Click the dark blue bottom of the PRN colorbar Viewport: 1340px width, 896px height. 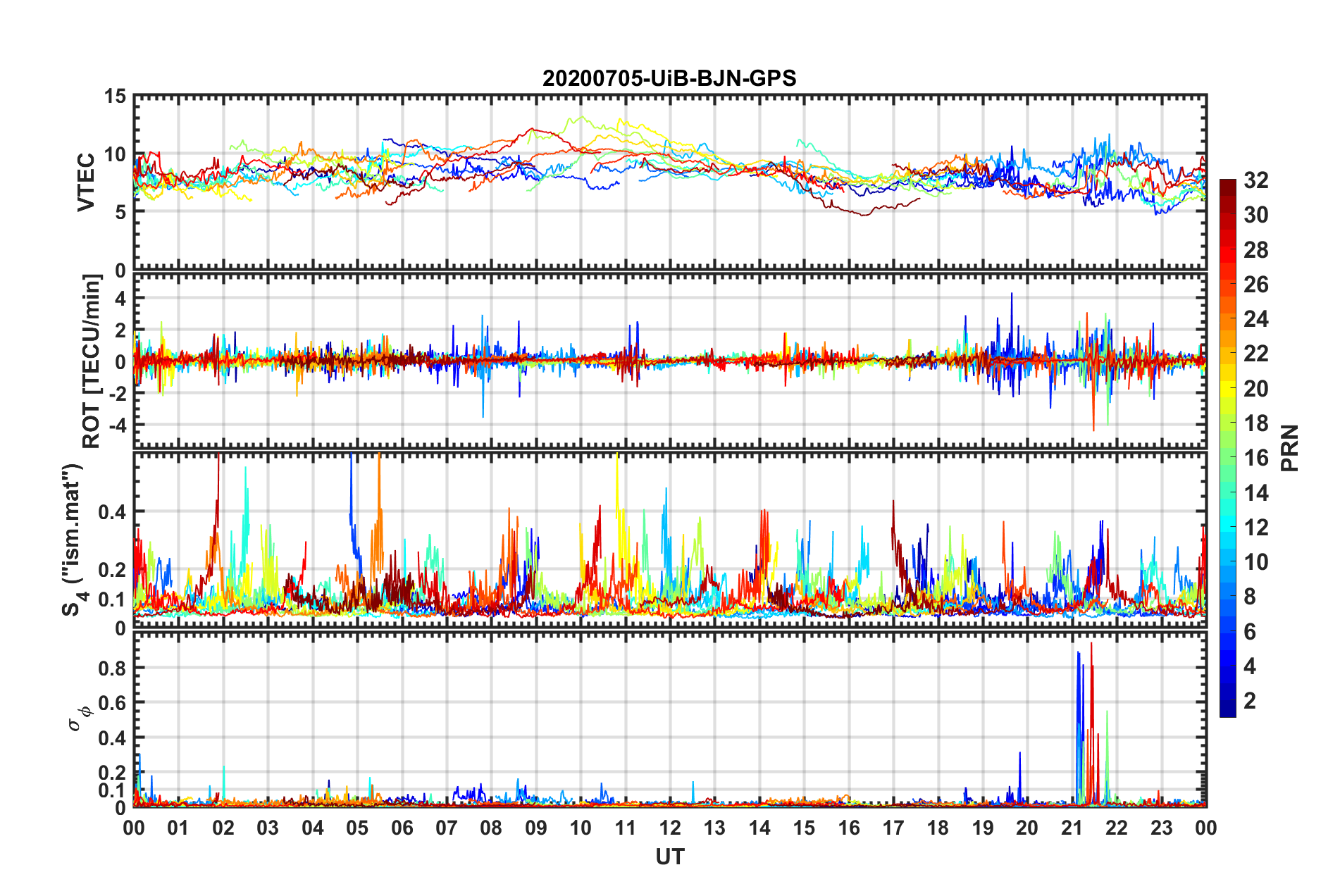point(1228,710)
